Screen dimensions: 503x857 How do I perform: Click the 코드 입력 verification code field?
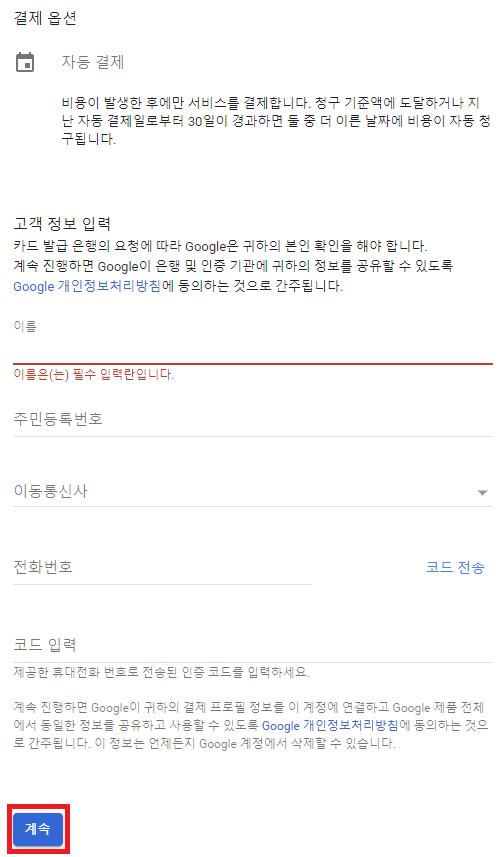tap(253, 645)
